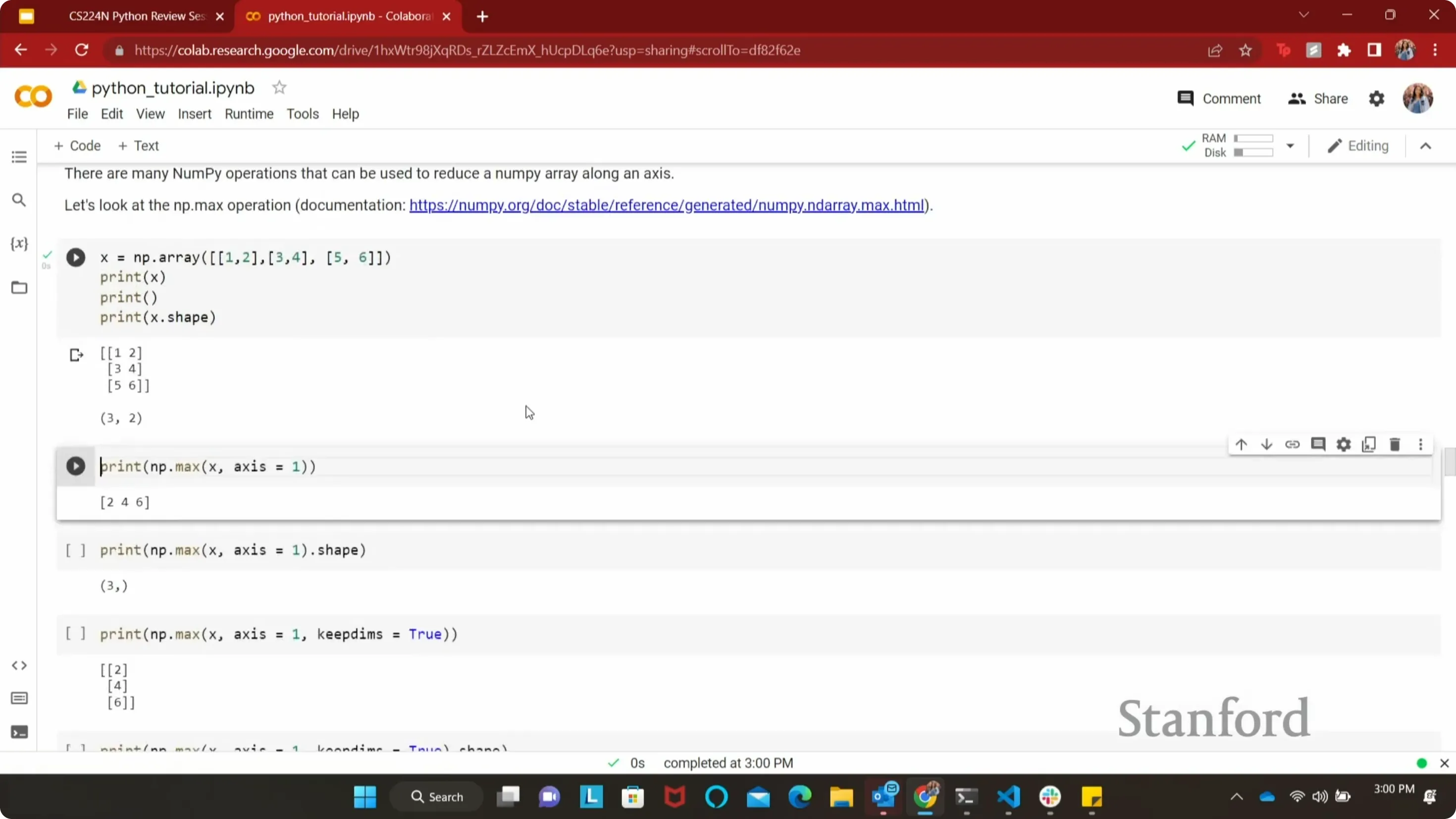Image resolution: width=1456 pixels, height=819 pixels.
Task: Open the Editing mode dropdown
Action: click(1357, 146)
